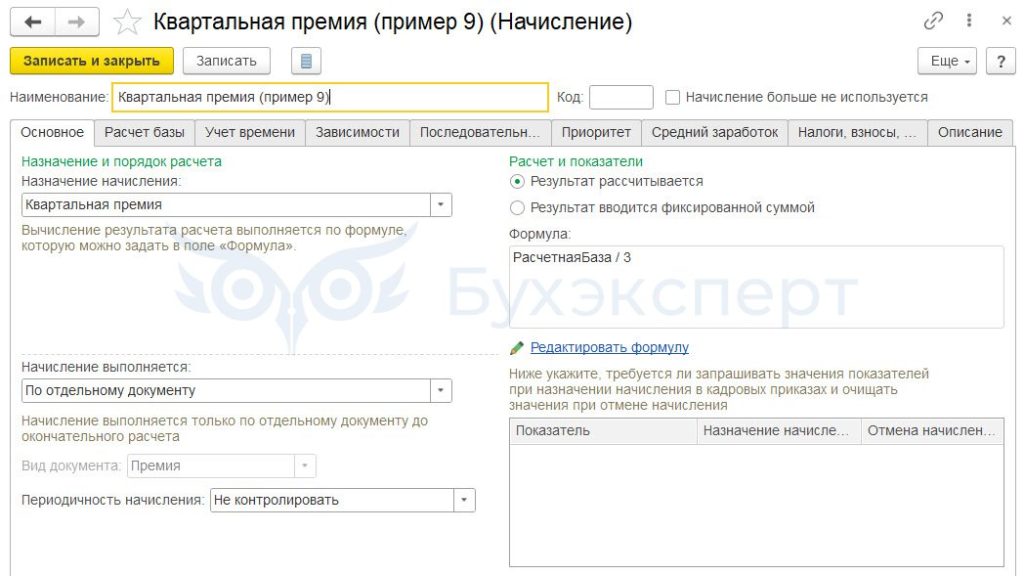This screenshot has height=576, width=1024.
Task: Open 'Начисление выполняется' dropdown list
Action: 441,390
